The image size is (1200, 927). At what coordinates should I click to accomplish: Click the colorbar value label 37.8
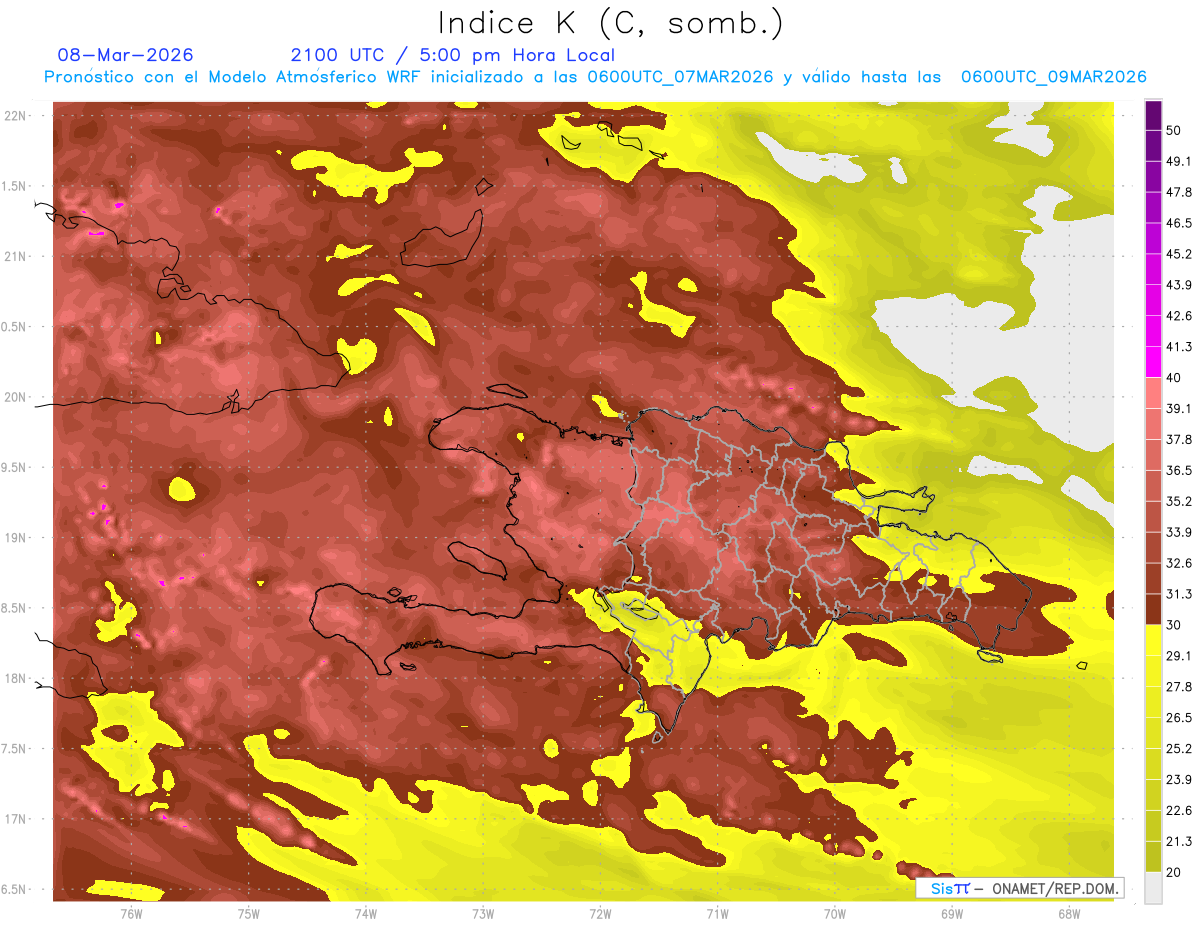pos(1178,439)
